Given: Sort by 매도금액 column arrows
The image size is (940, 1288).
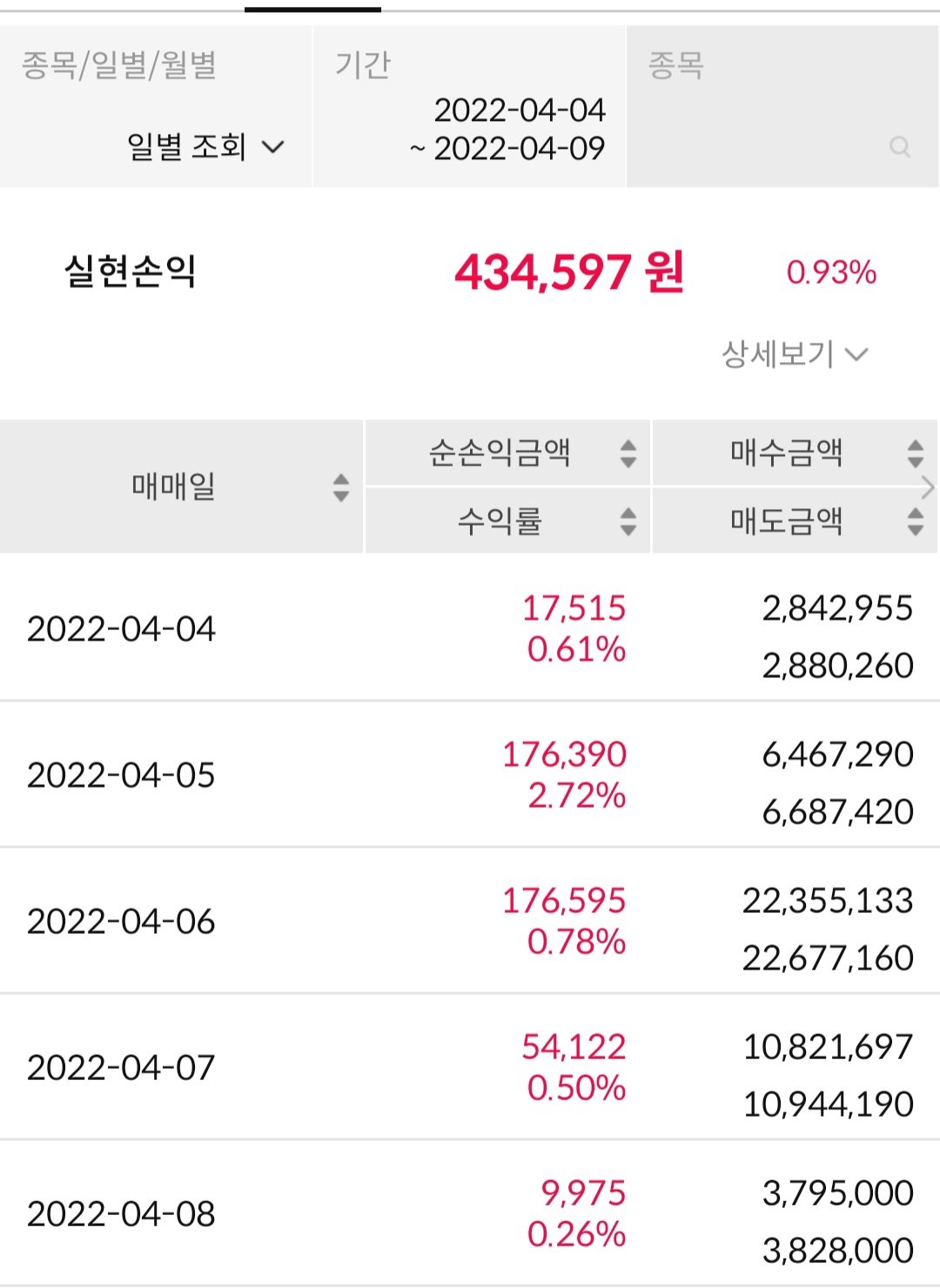Looking at the screenshot, I should [x=915, y=521].
